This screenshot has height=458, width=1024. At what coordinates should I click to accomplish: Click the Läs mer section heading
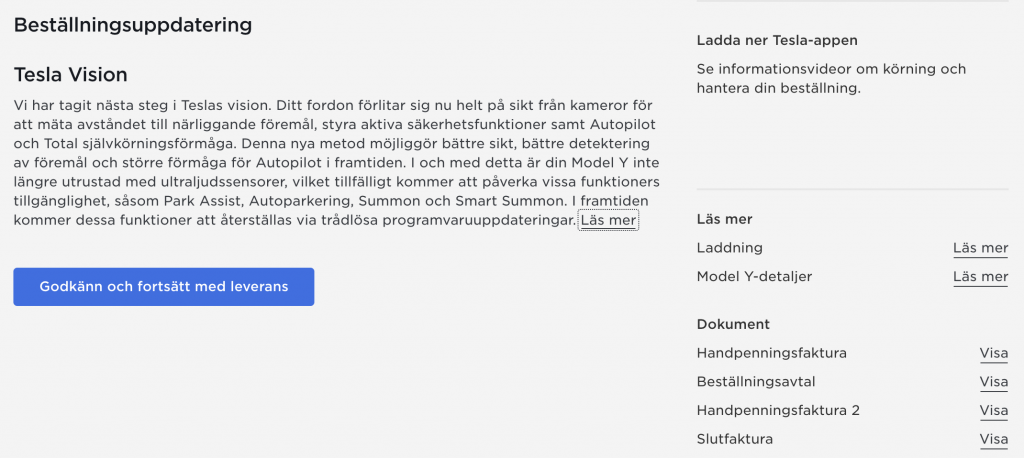[724, 219]
